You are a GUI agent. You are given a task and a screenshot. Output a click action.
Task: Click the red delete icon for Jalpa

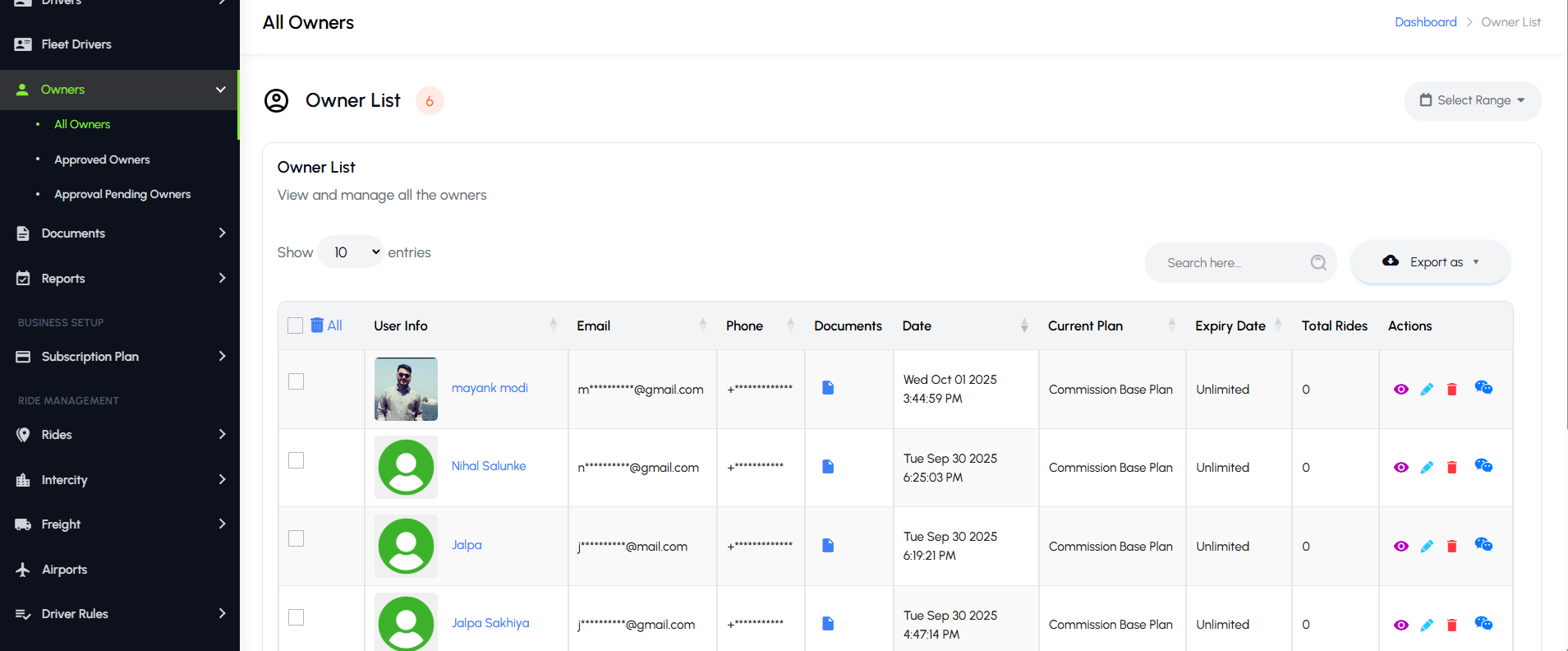tap(1451, 547)
